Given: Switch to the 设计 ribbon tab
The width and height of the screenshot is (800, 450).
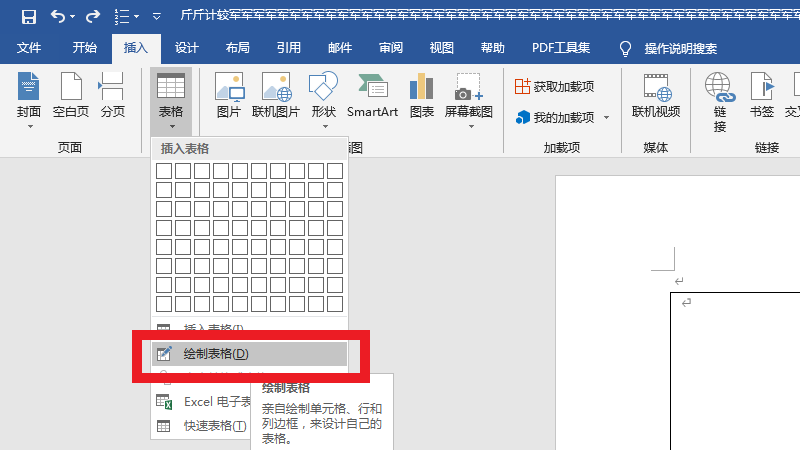Looking at the screenshot, I should coord(186,48).
